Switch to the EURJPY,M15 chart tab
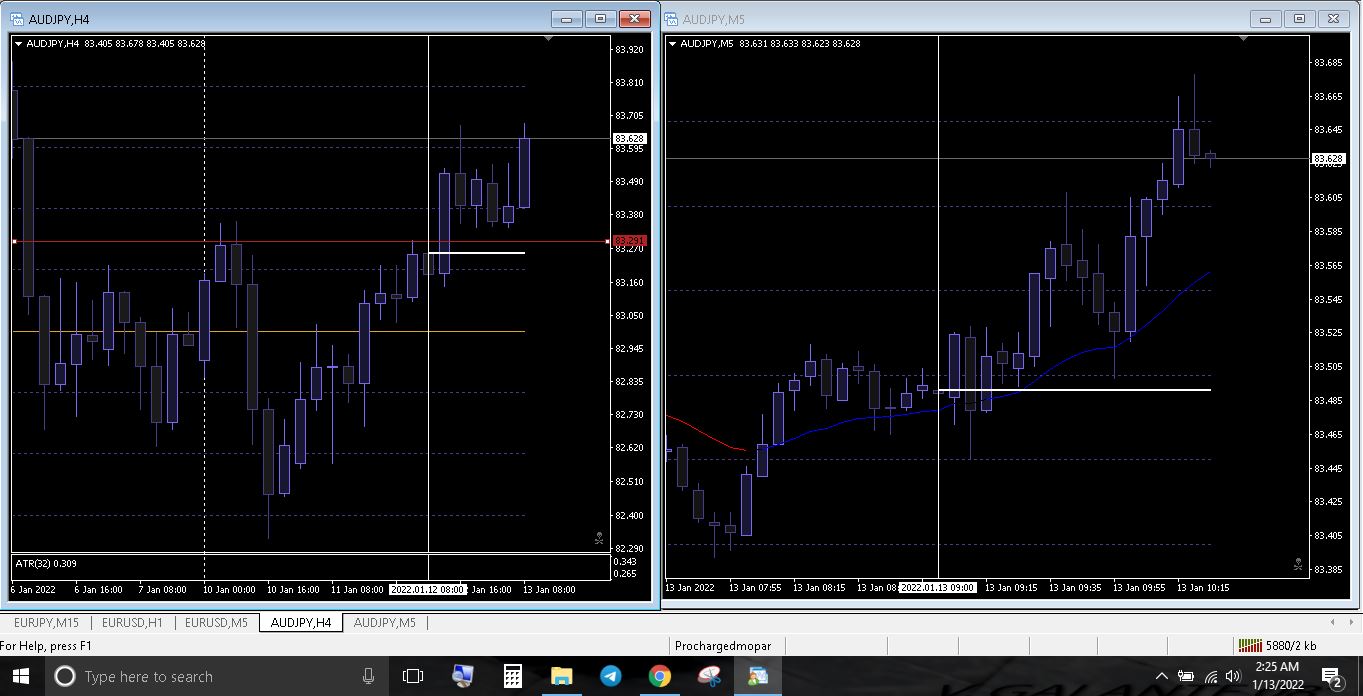Image resolution: width=1363 pixels, height=696 pixels. [x=46, y=622]
